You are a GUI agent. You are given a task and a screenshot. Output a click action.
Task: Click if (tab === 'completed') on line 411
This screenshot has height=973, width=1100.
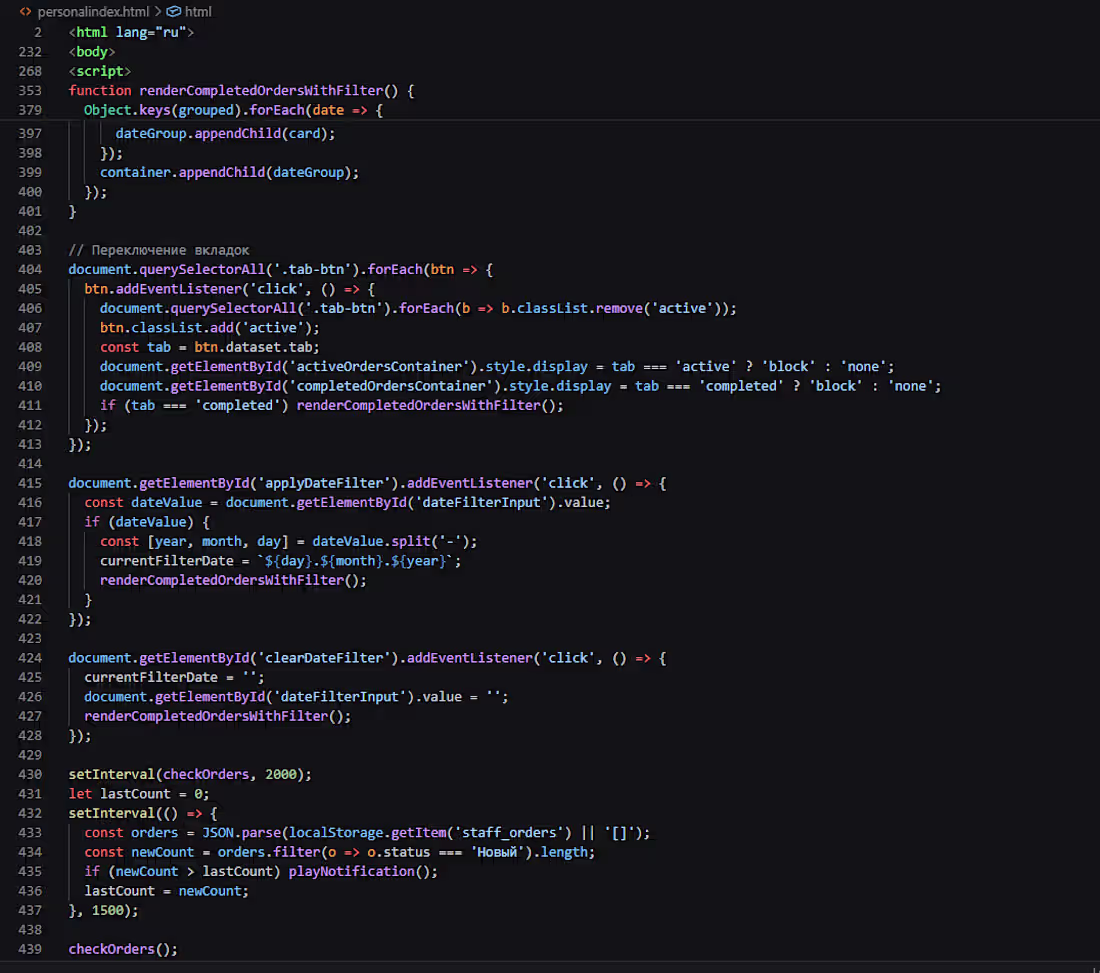click(194, 405)
